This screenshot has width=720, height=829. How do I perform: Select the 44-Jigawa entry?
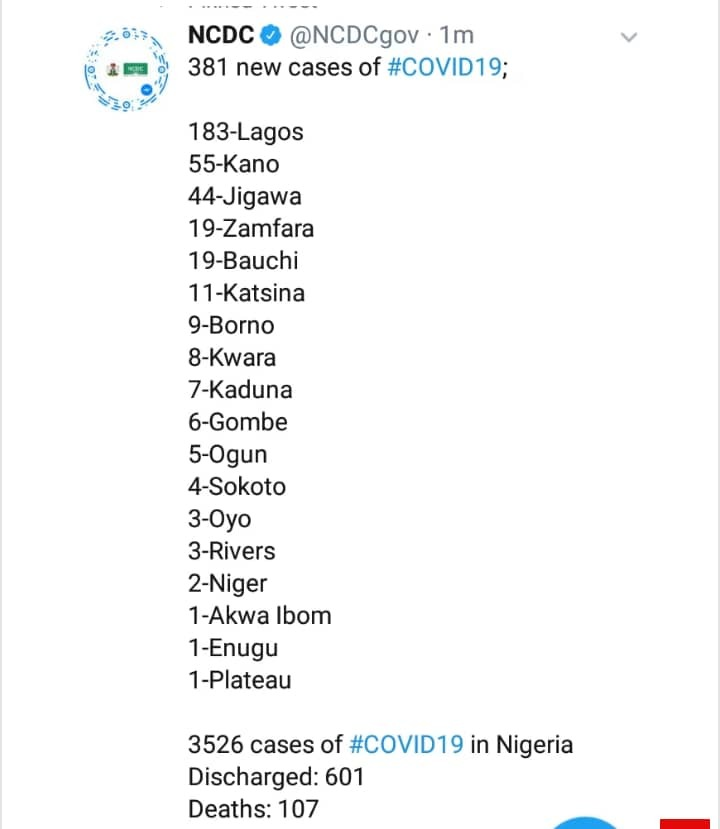[244, 196]
